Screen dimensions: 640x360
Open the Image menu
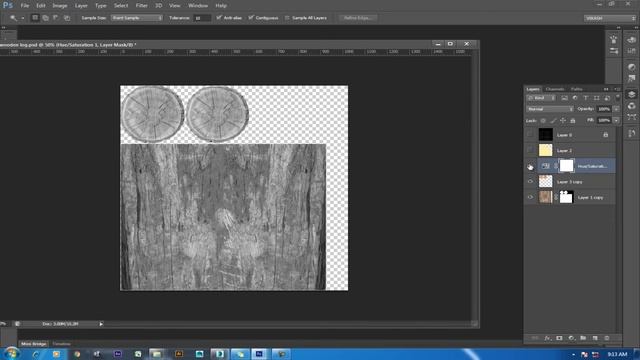60,6
